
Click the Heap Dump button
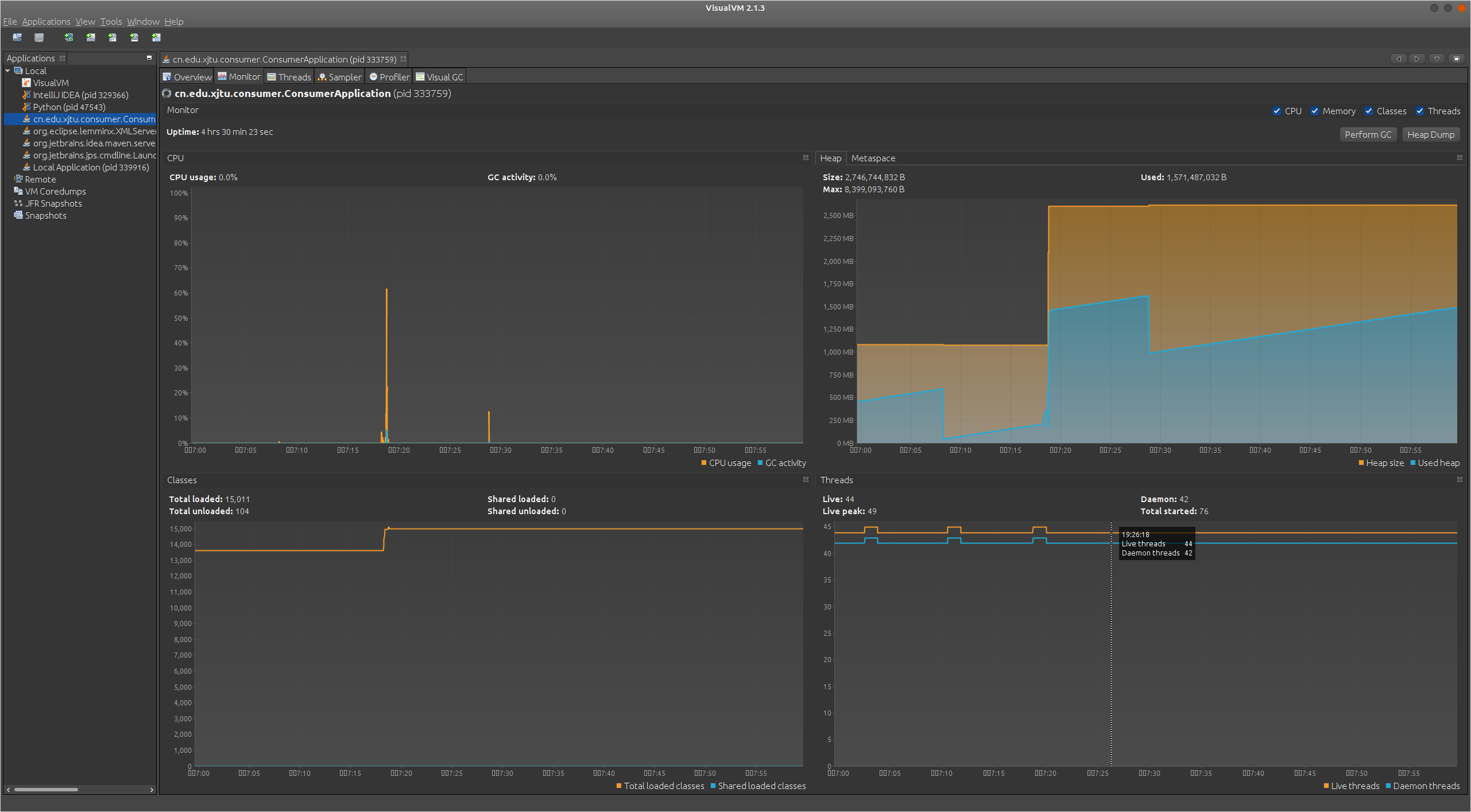click(1431, 134)
